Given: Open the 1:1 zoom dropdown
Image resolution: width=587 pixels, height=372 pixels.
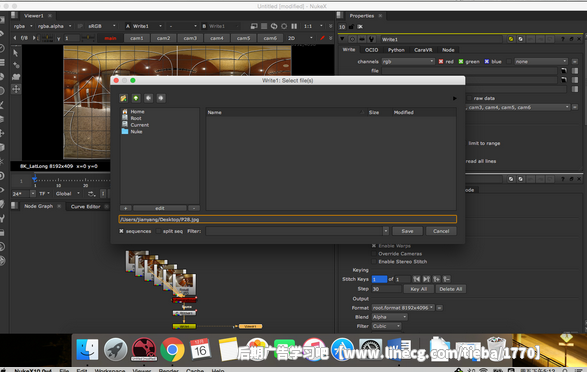Looking at the screenshot, I should pyautogui.click(x=313, y=26).
